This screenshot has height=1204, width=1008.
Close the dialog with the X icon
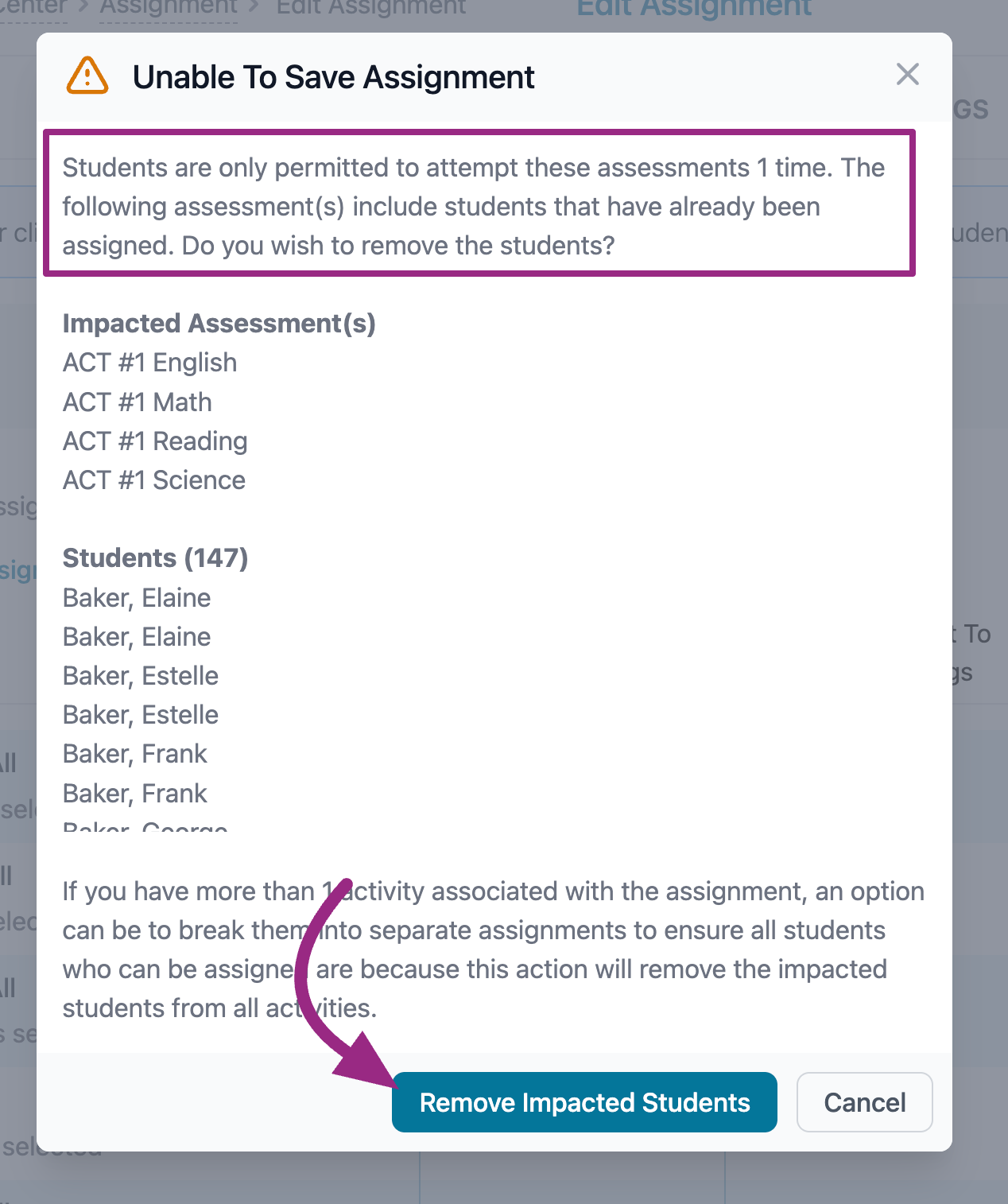tap(907, 75)
